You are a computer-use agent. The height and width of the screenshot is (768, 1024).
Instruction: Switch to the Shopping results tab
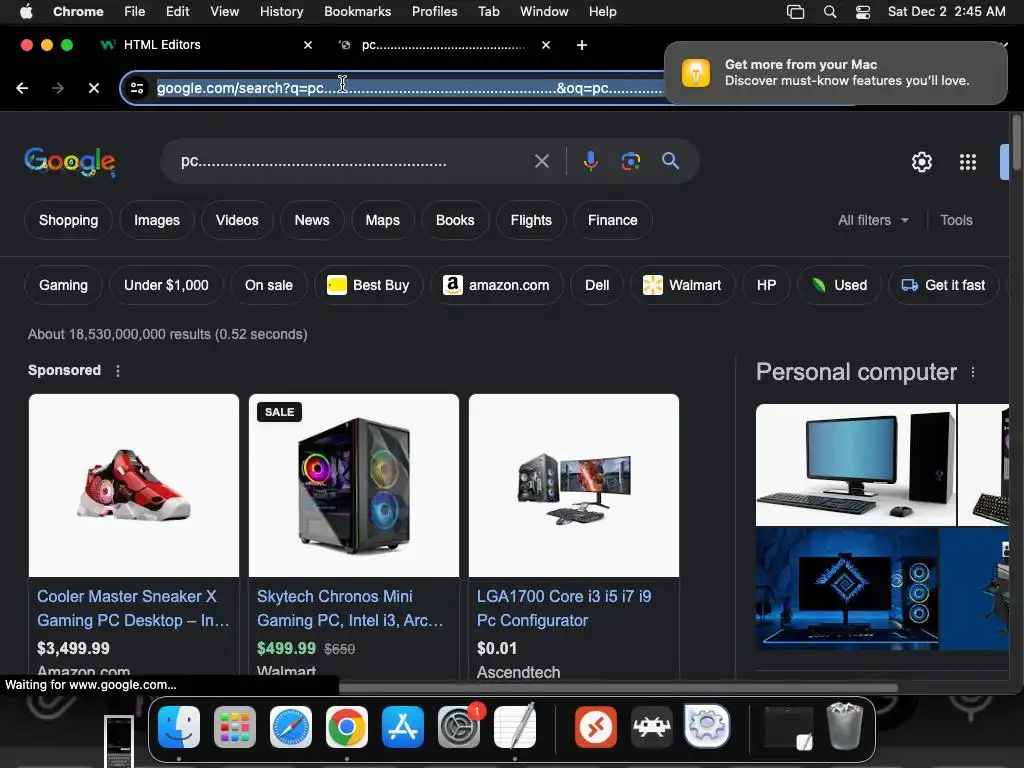click(x=69, y=220)
